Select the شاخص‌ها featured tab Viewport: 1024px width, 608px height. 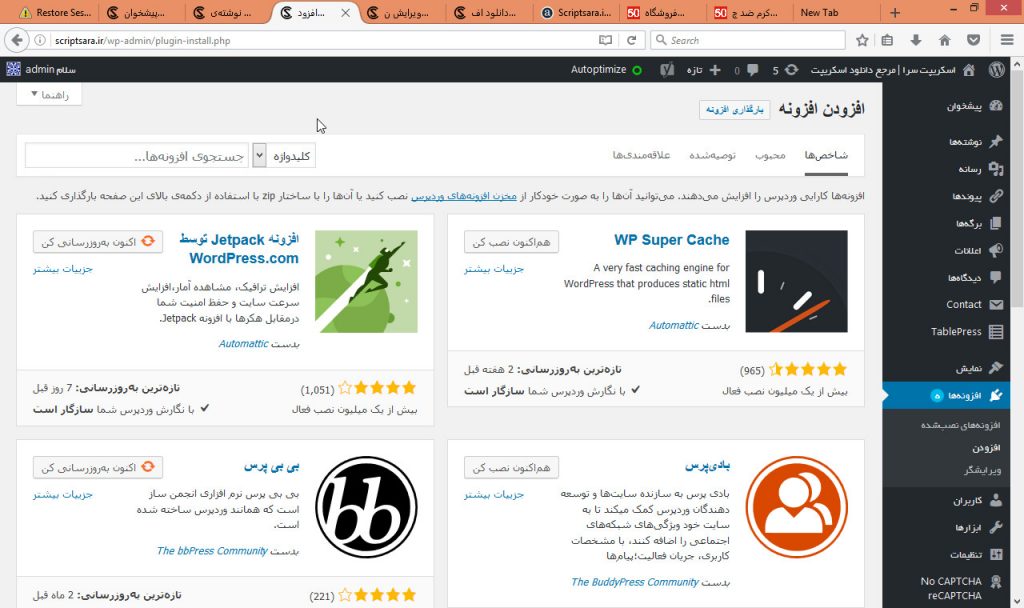tap(826, 155)
